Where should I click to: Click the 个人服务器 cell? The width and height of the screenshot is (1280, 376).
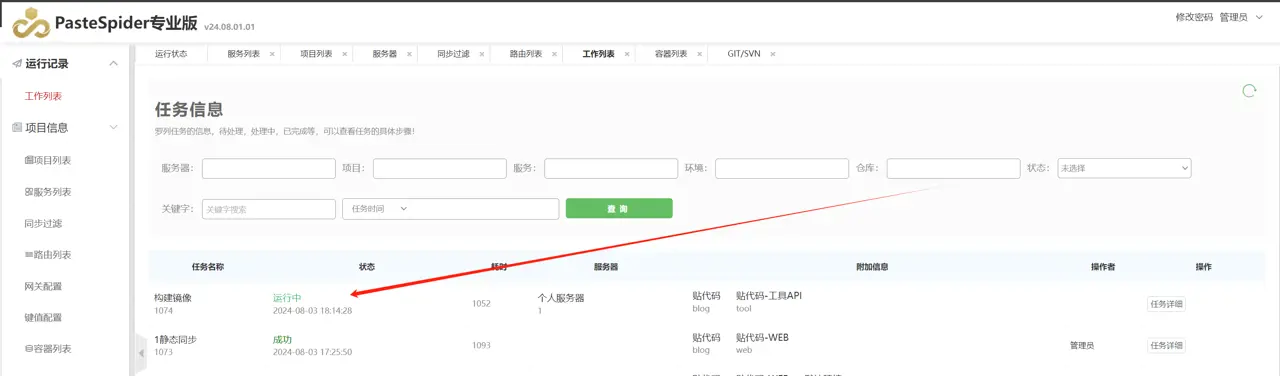pyautogui.click(x=561, y=298)
